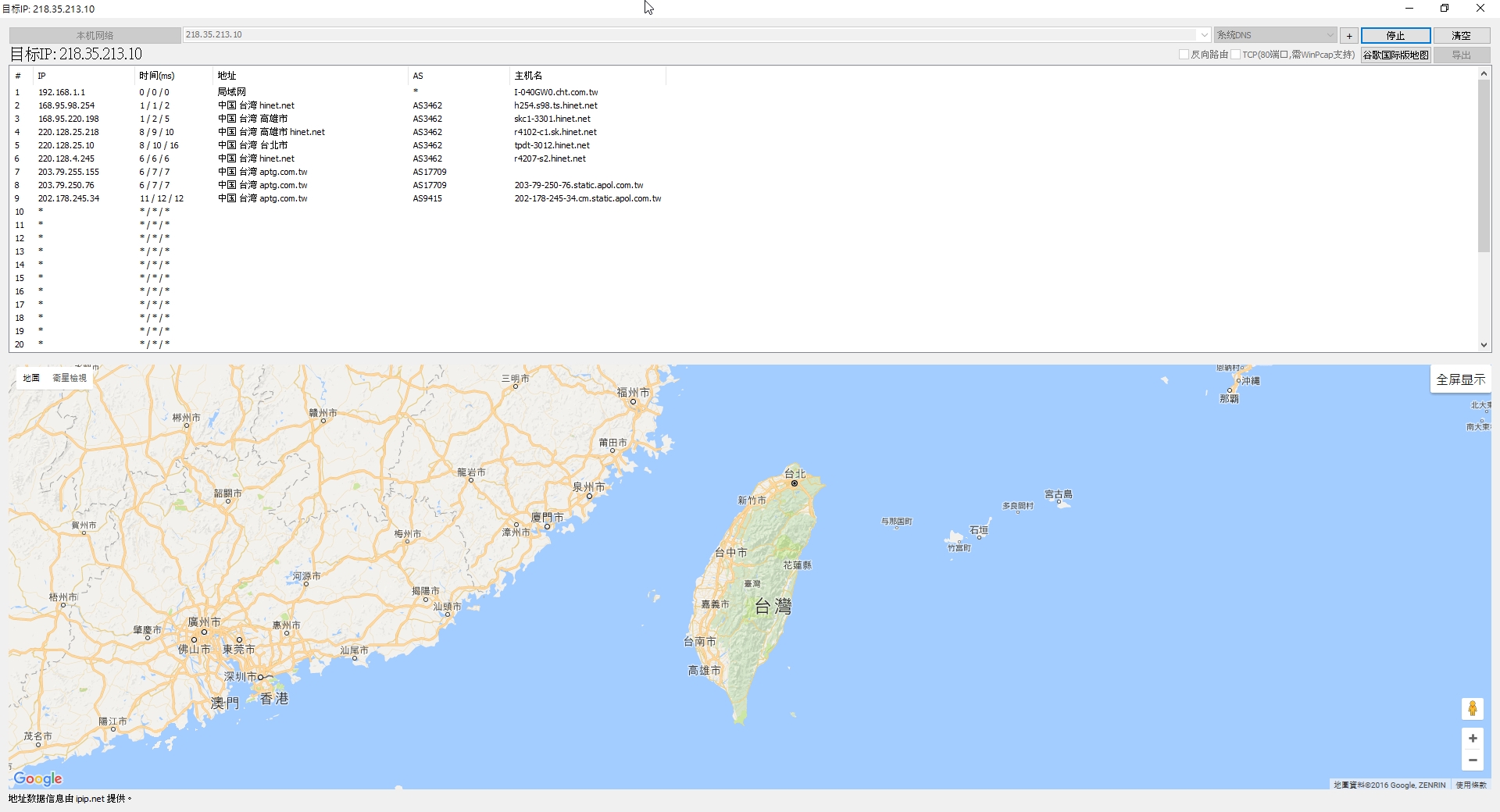This screenshot has width=1500, height=812.
Task: Switch map to 衛星檢視 satellite view
Action: [70, 378]
